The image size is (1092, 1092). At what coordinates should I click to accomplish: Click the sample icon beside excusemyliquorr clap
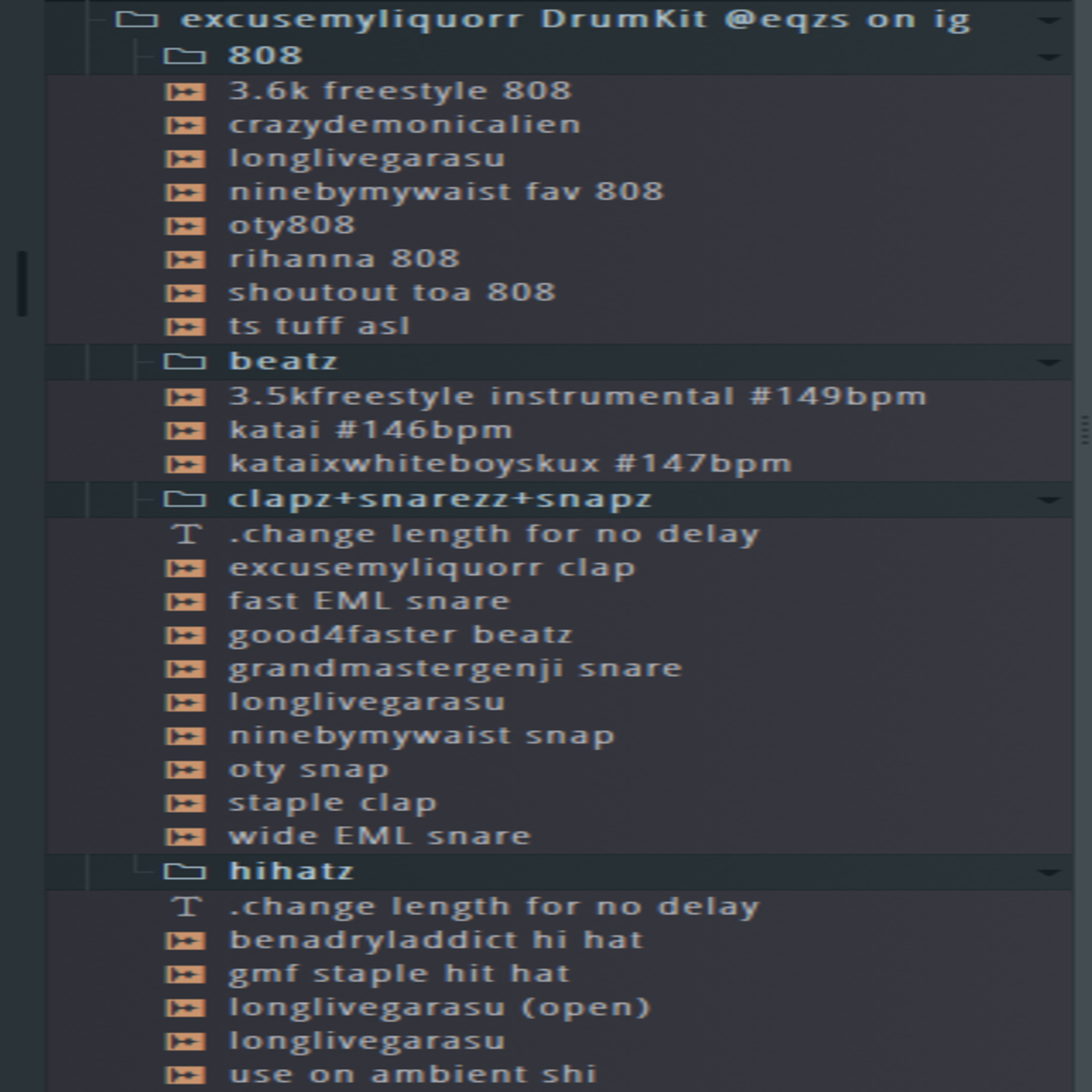(185, 569)
